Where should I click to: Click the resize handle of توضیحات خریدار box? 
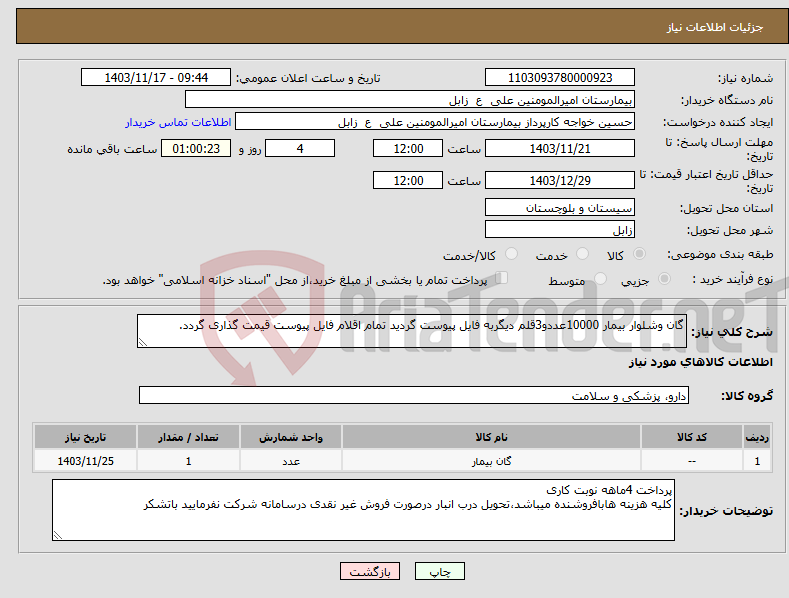click(x=58, y=536)
